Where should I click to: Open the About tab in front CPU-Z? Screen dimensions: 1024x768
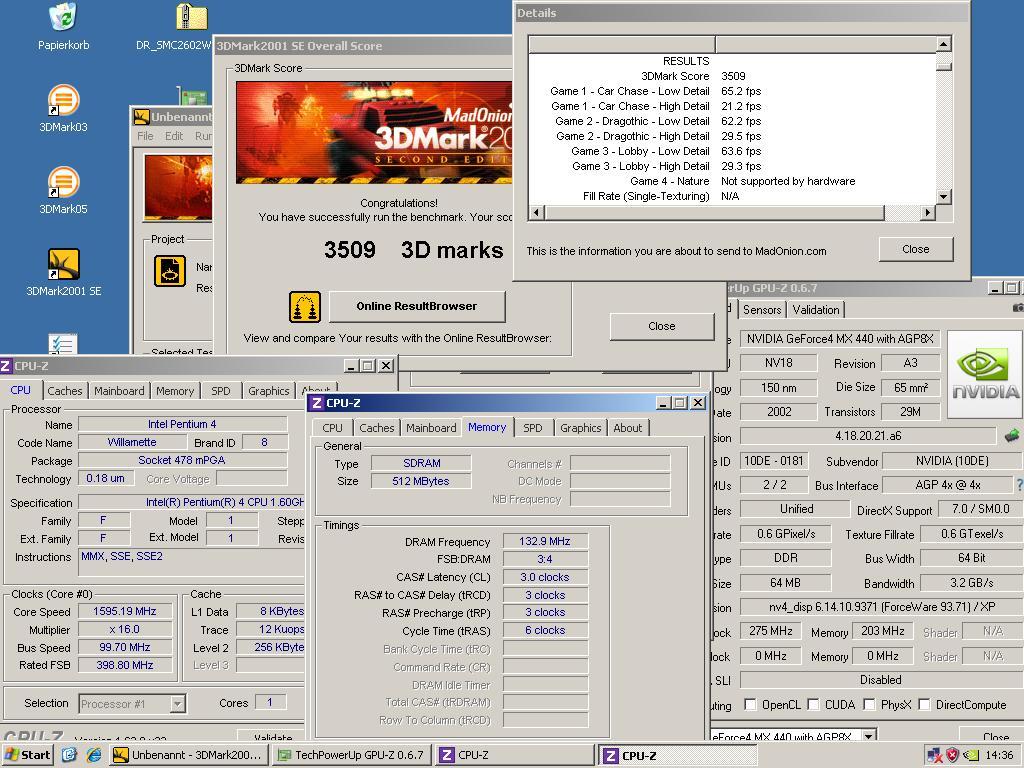pos(628,428)
